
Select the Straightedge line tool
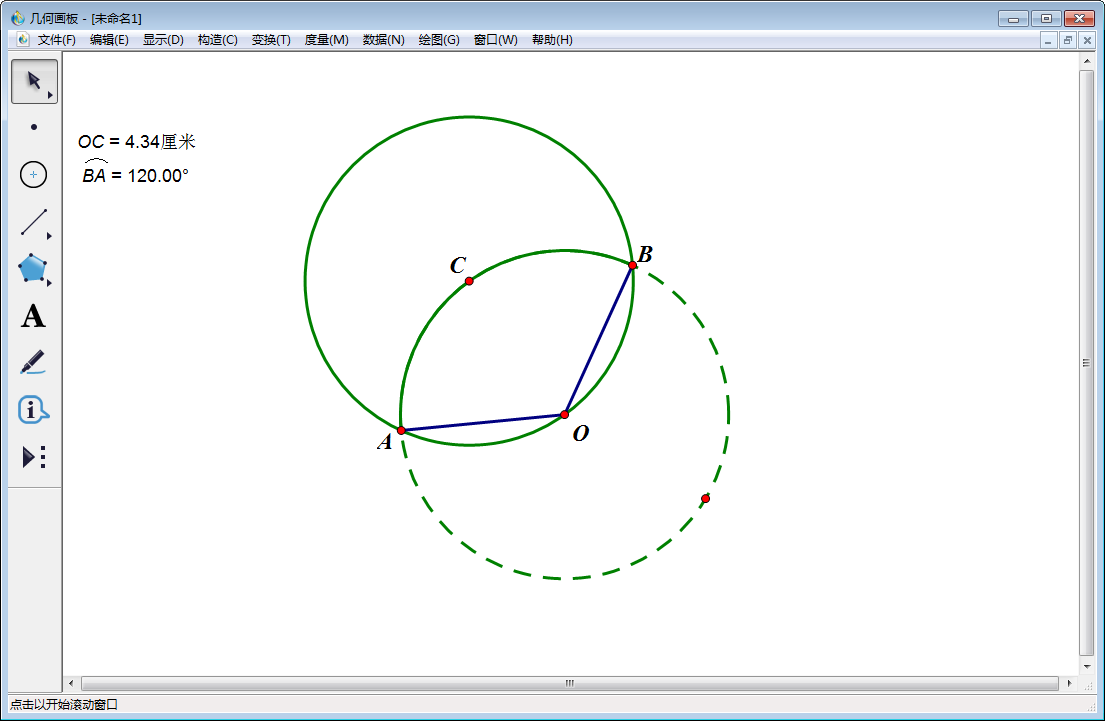point(34,222)
